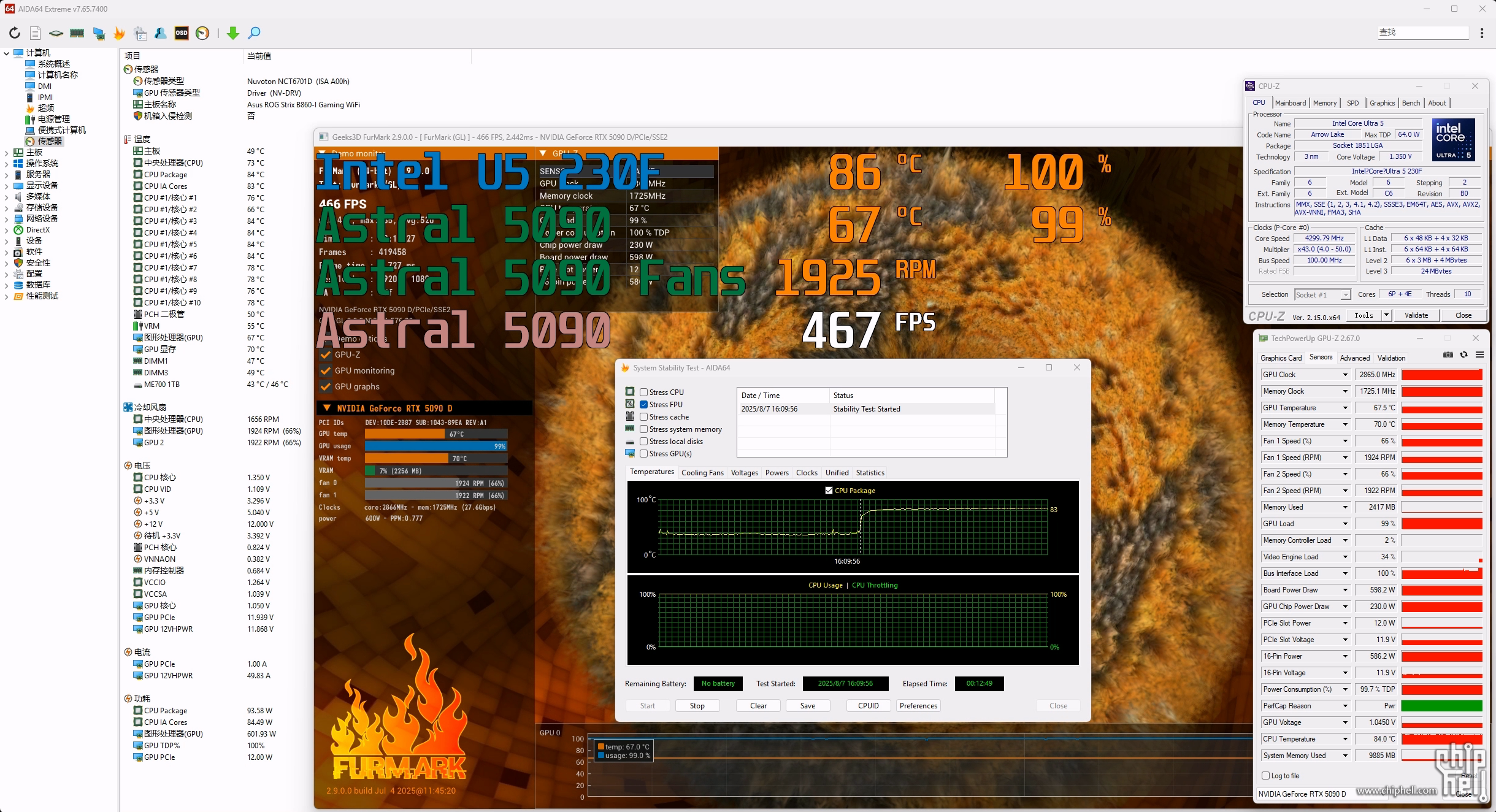Enable Stress system memory checkbox
Image resolution: width=1496 pixels, height=812 pixels.
click(x=644, y=429)
